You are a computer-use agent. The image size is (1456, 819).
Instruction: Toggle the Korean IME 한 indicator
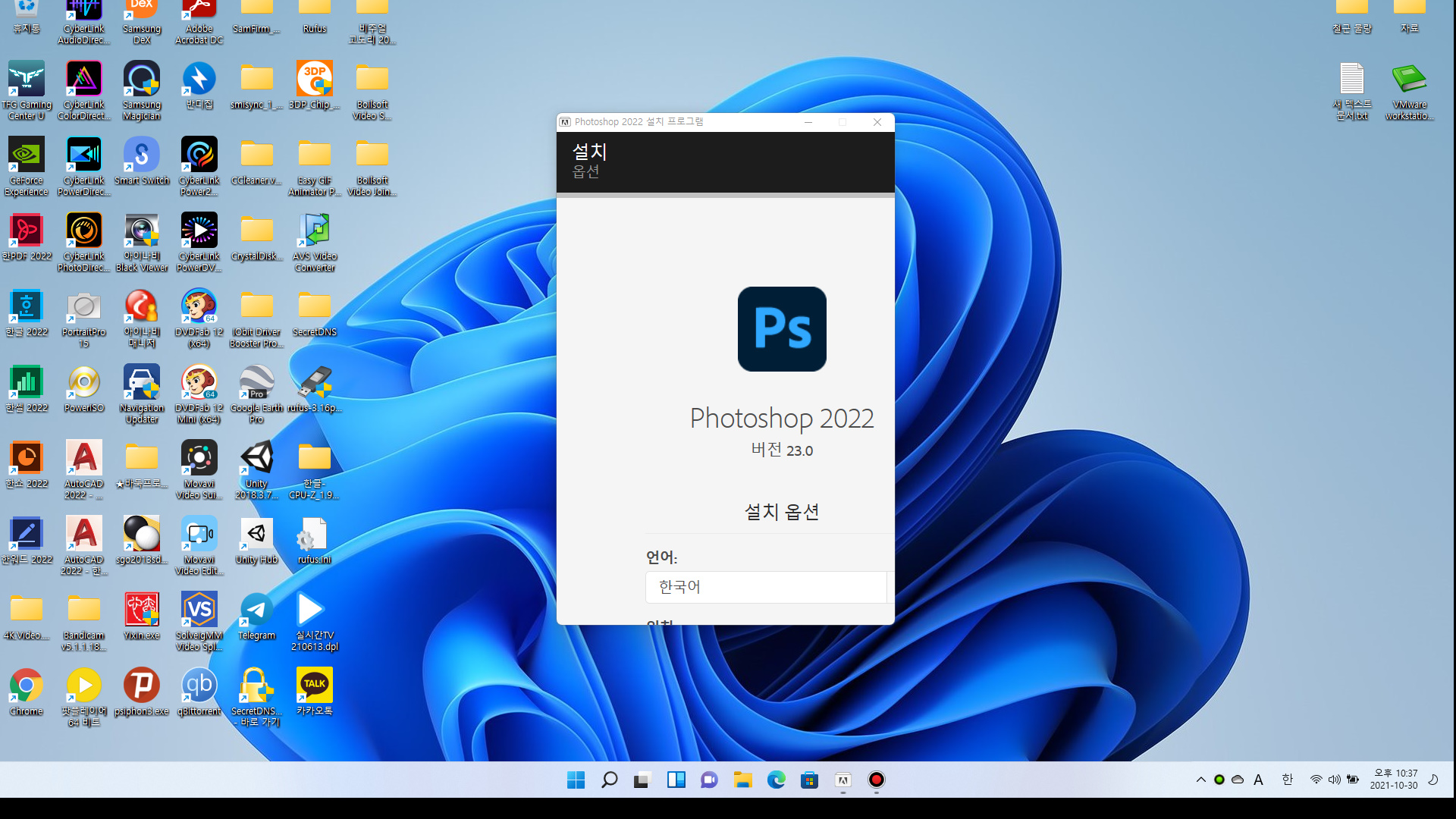(1287, 780)
